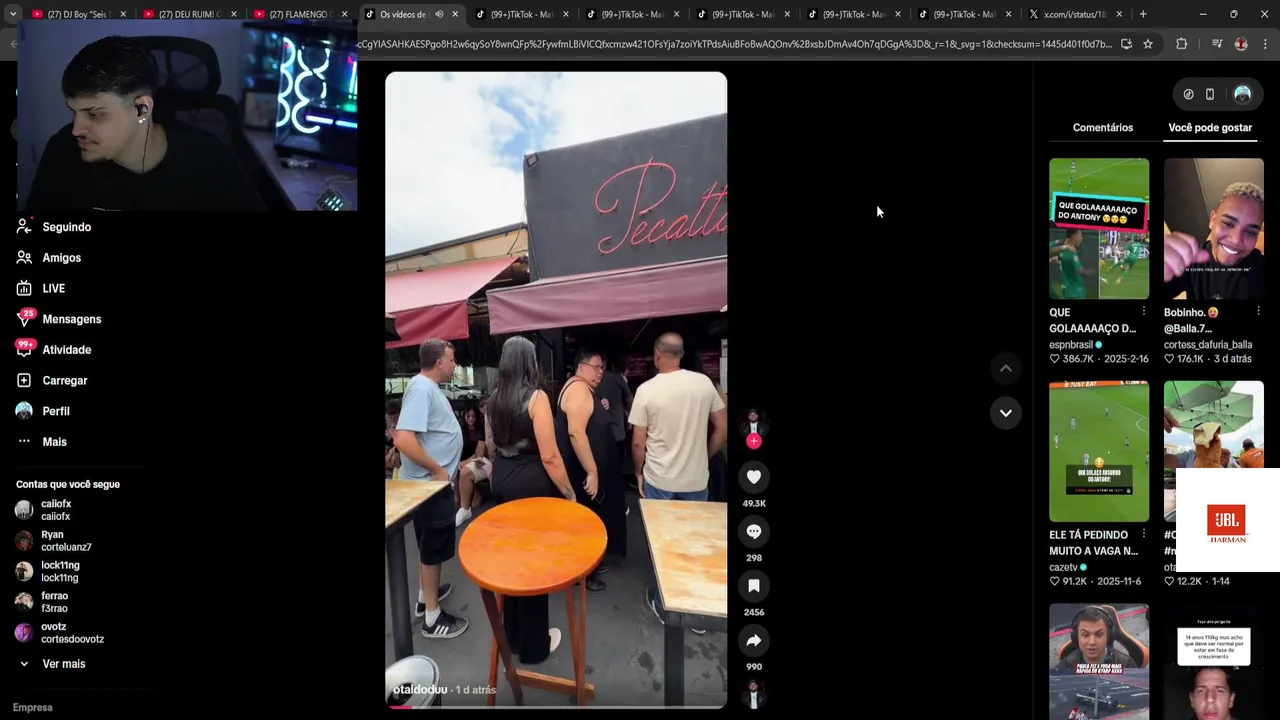Viewport: 1280px width, 720px height.
Task: Open the get-app phone icon at the top right
Action: click(x=1210, y=94)
